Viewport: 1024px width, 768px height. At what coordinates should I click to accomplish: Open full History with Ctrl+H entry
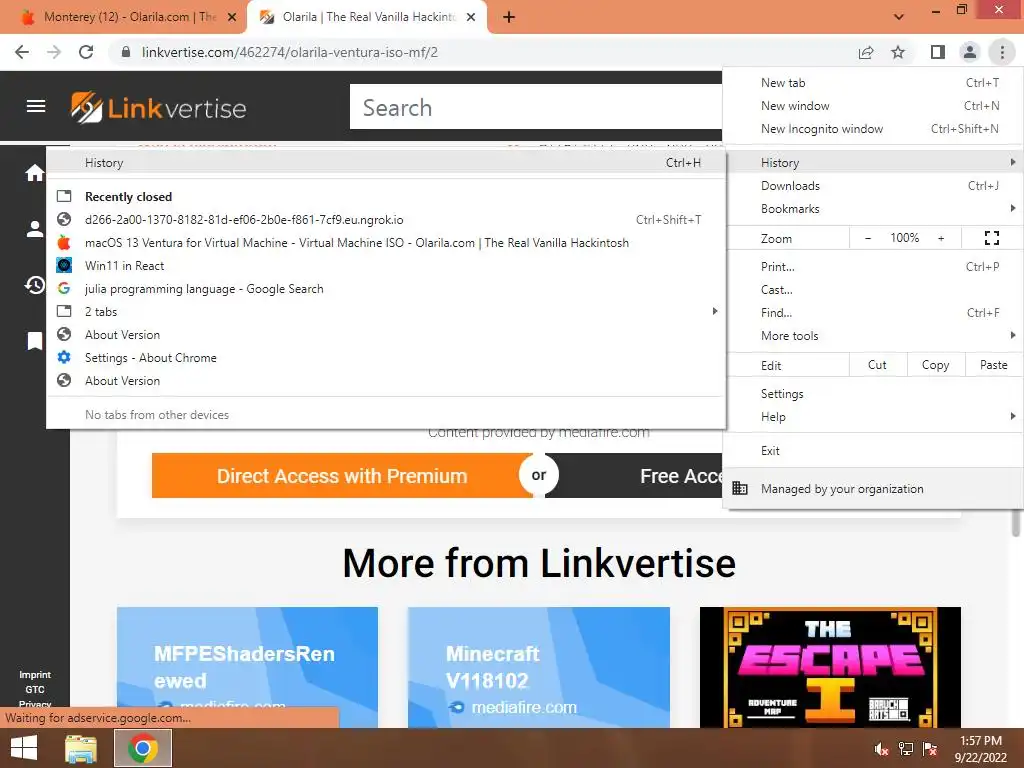(387, 163)
